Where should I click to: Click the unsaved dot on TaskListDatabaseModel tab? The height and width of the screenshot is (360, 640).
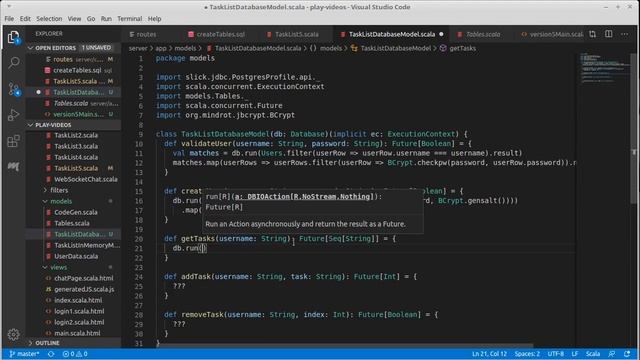(441, 34)
